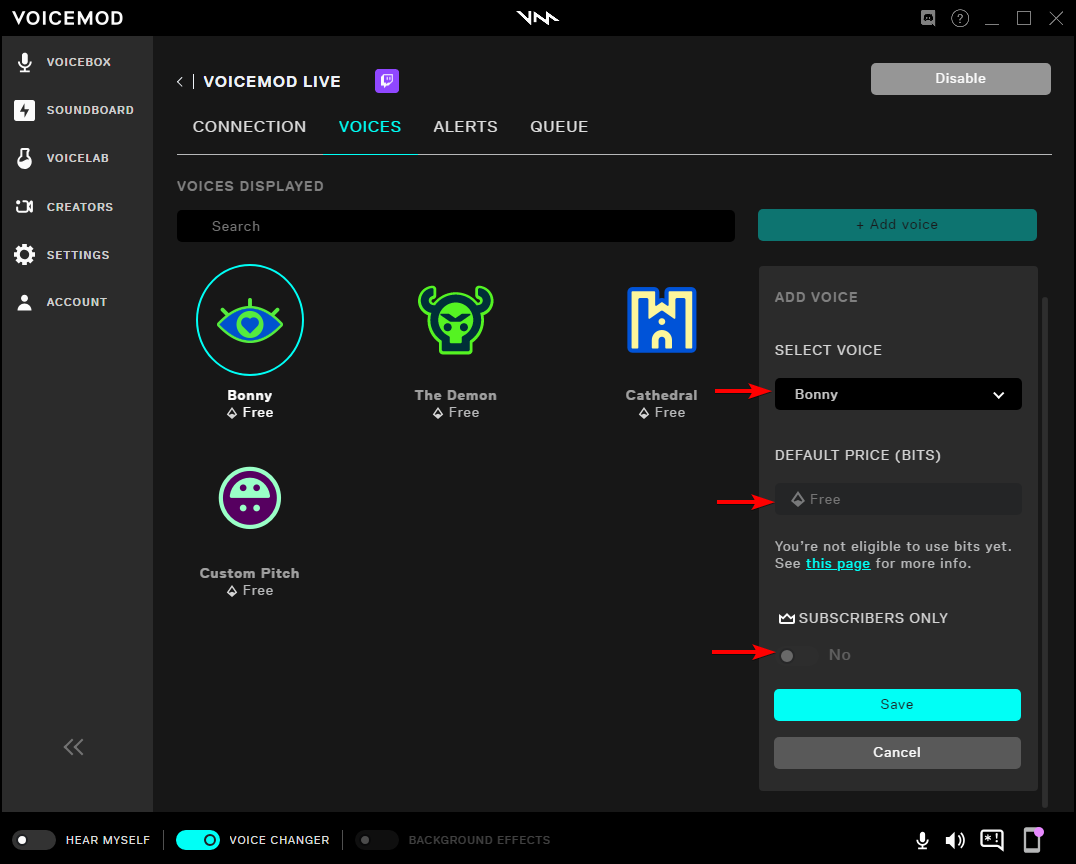This screenshot has width=1076, height=864.
Task: Click the voices Search field
Action: click(456, 226)
